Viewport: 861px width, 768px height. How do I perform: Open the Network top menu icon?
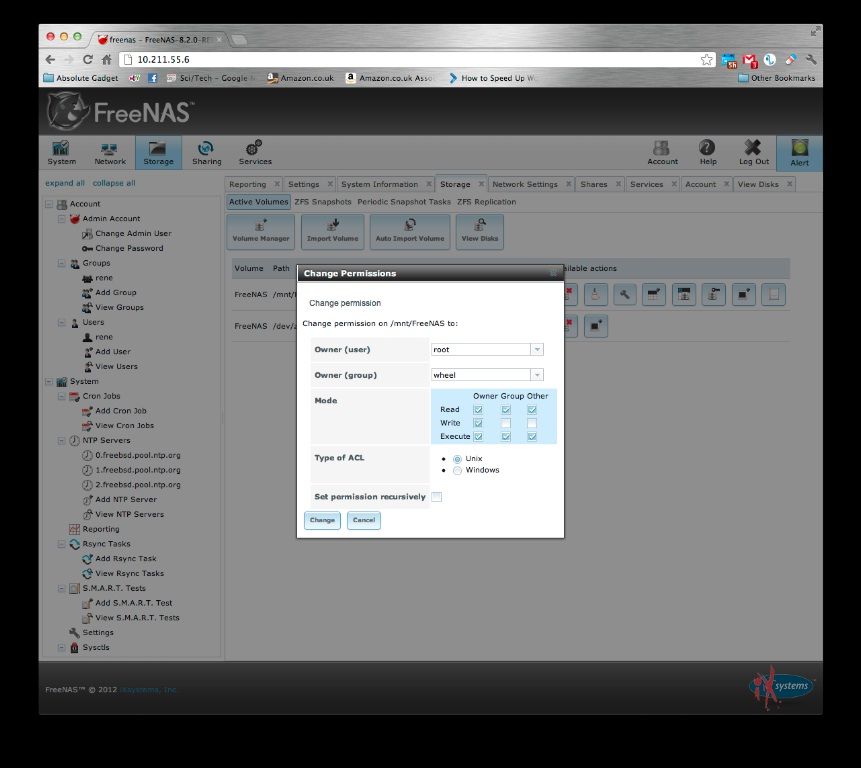tap(110, 153)
